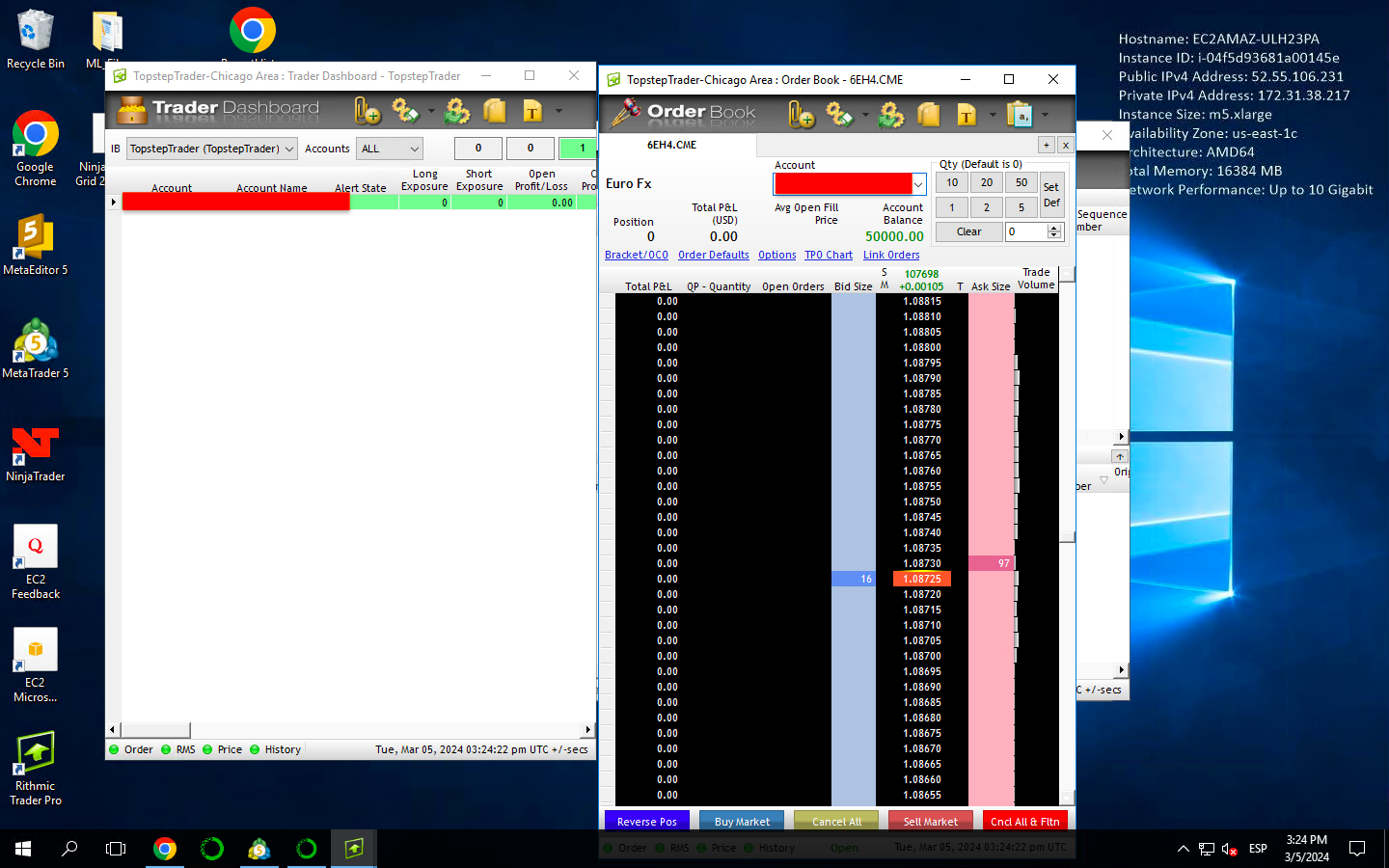This screenshot has height=868, width=1389.
Task: Set quantity to 20
Action: pos(987,182)
